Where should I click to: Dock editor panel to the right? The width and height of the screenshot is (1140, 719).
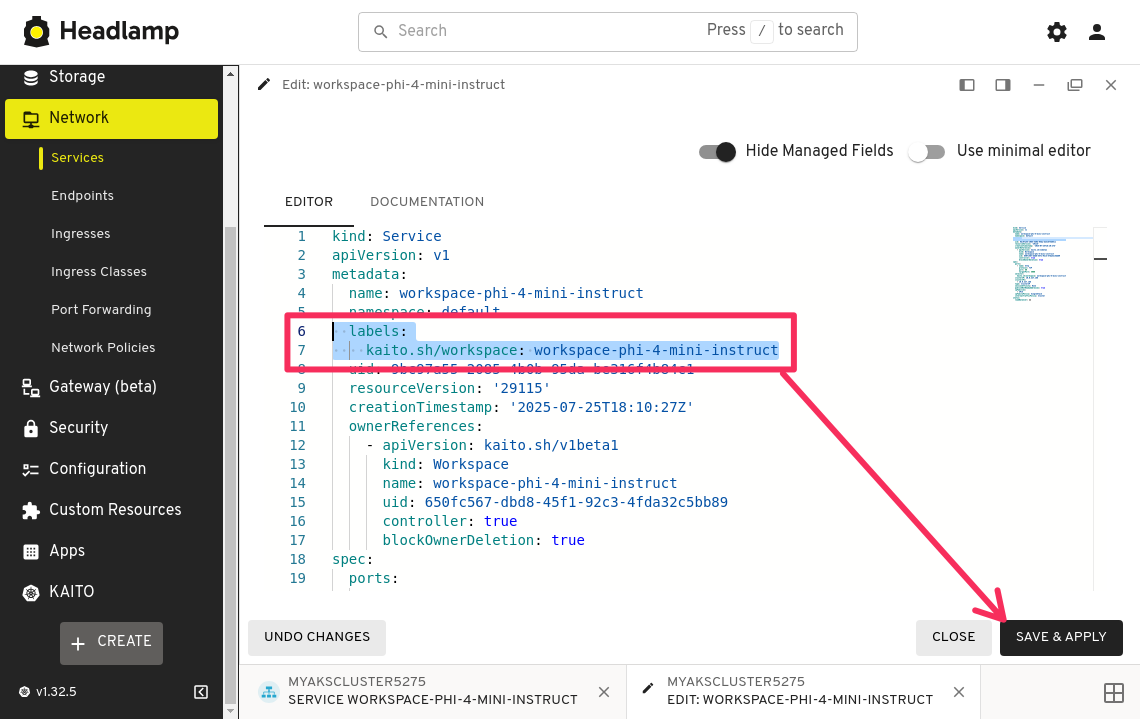[1003, 85]
